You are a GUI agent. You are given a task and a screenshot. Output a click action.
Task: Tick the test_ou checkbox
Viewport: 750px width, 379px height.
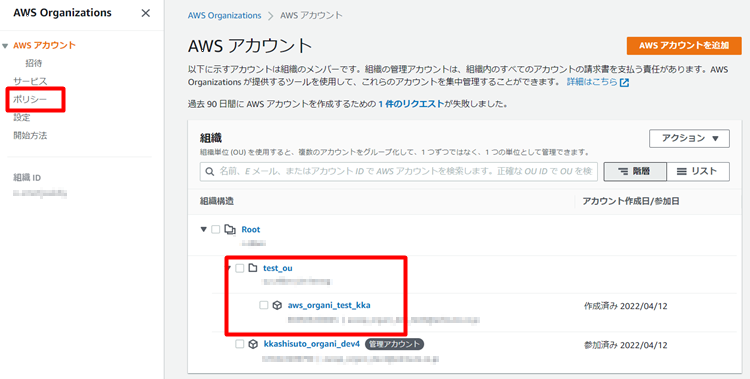point(240,268)
